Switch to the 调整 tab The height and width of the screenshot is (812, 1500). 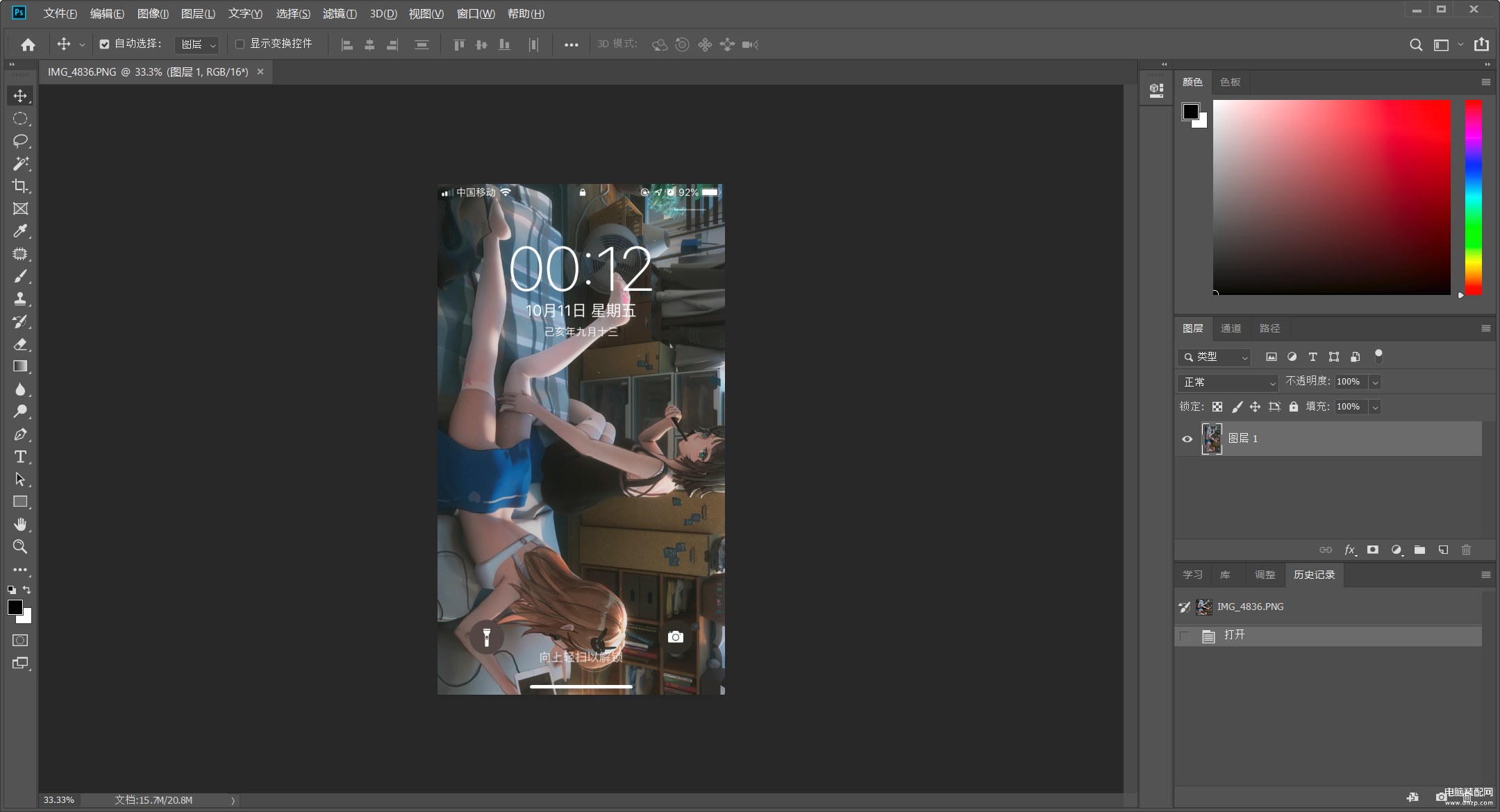coord(1265,575)
